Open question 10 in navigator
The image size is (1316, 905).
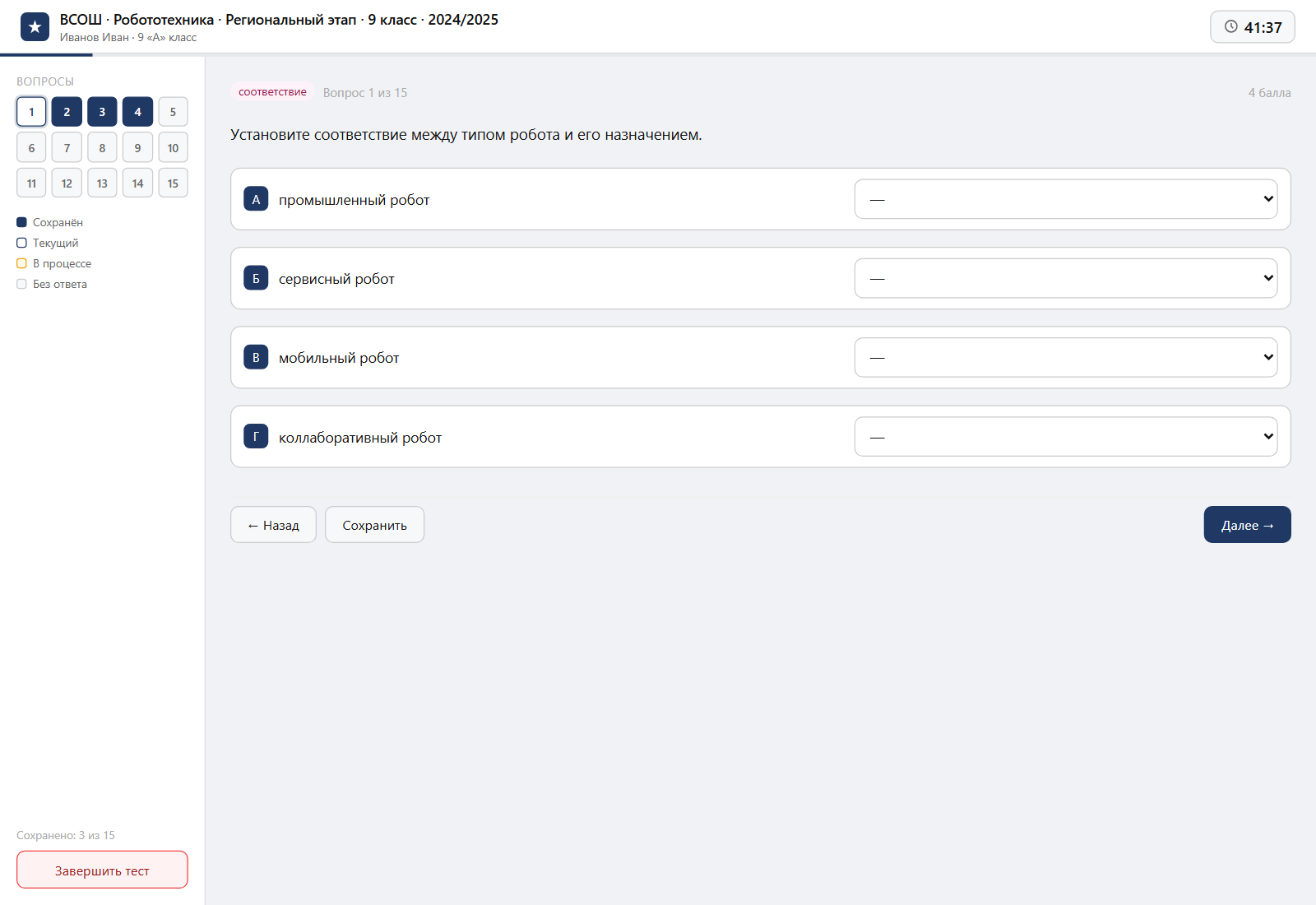click(173, 148)
